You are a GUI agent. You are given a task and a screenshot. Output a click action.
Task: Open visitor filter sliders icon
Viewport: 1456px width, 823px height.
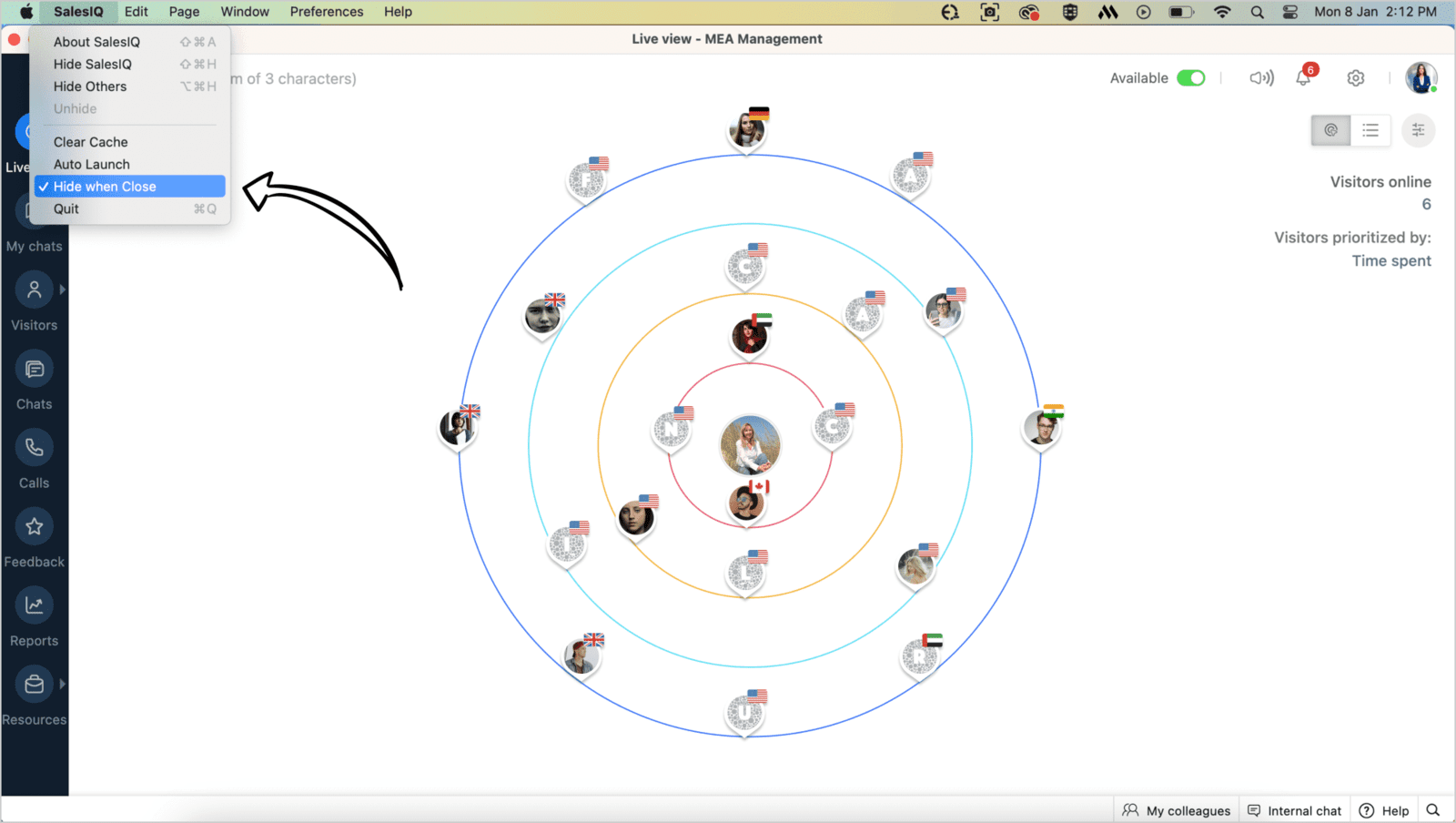click(x=1418, y=130)
